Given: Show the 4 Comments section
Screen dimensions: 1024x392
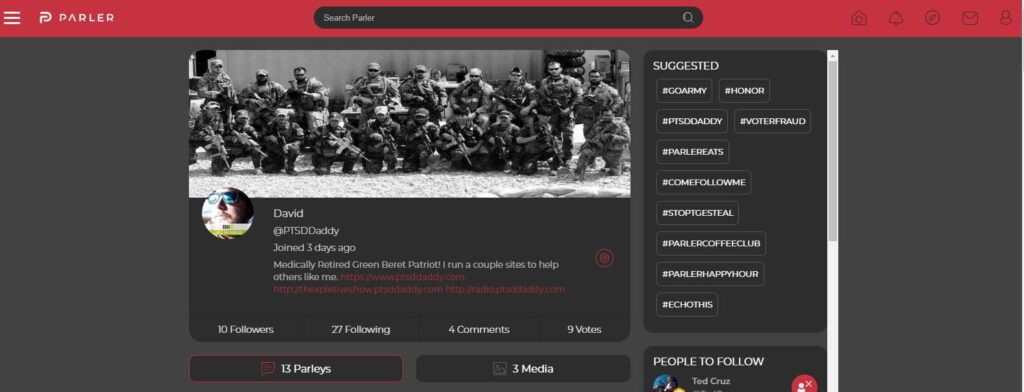Looking at the screenshot, I should coord(479,329).
